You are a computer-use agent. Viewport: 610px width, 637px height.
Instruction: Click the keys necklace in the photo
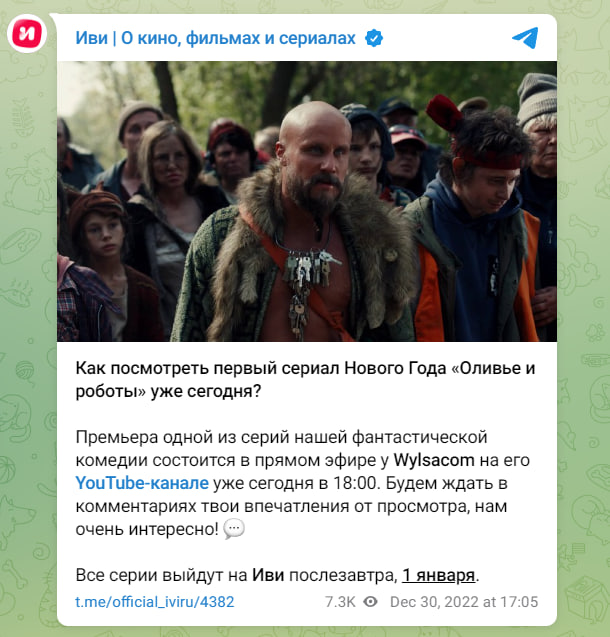[307, 284]
